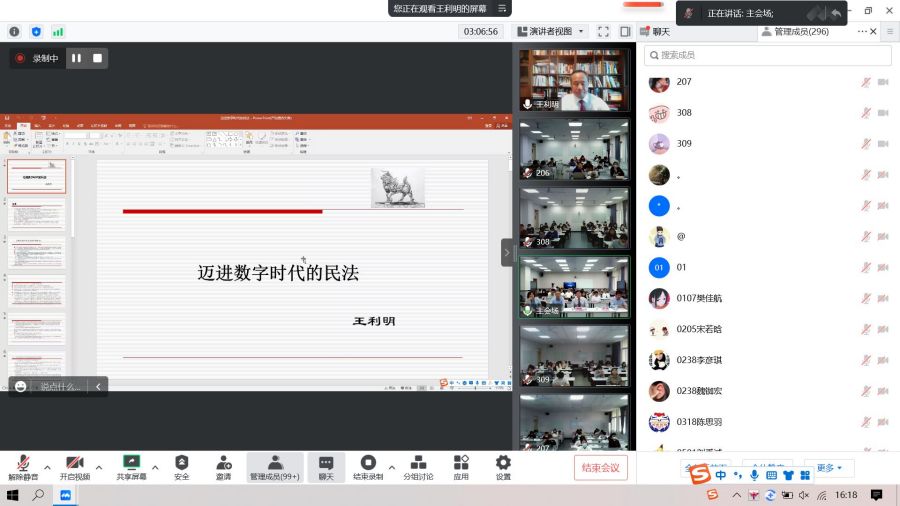Open 演讲者视图 view dropdown
Screen dimensions: 900x506
(x=551, y=31)
